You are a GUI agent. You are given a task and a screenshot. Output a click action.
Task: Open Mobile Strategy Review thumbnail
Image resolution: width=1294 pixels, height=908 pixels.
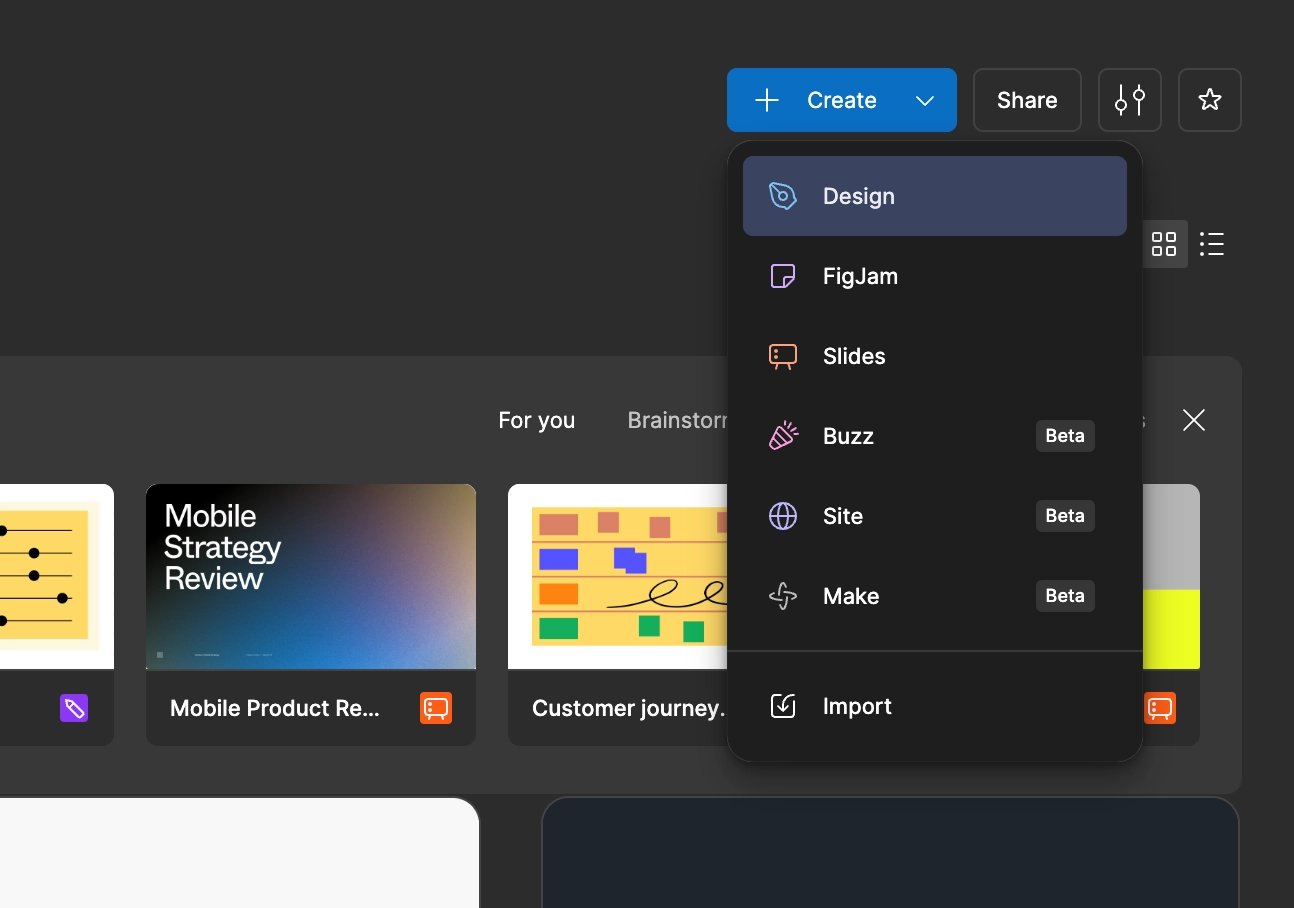point(311,577)
